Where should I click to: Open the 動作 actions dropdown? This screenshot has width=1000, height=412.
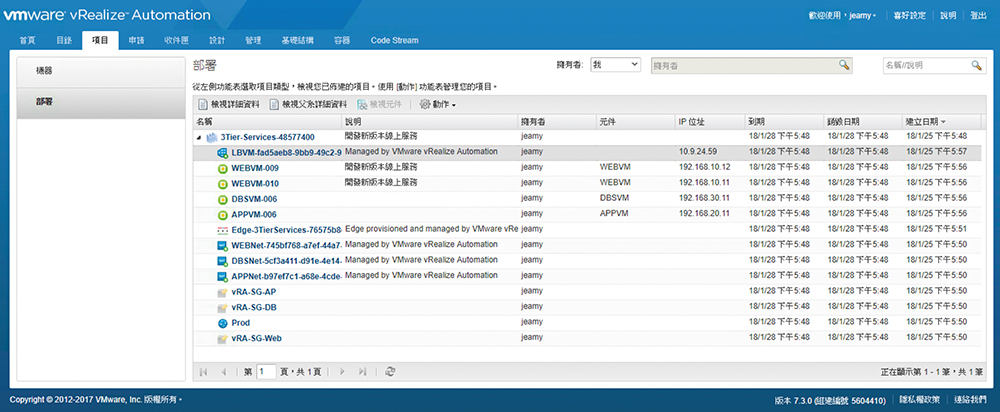[438, 104]
